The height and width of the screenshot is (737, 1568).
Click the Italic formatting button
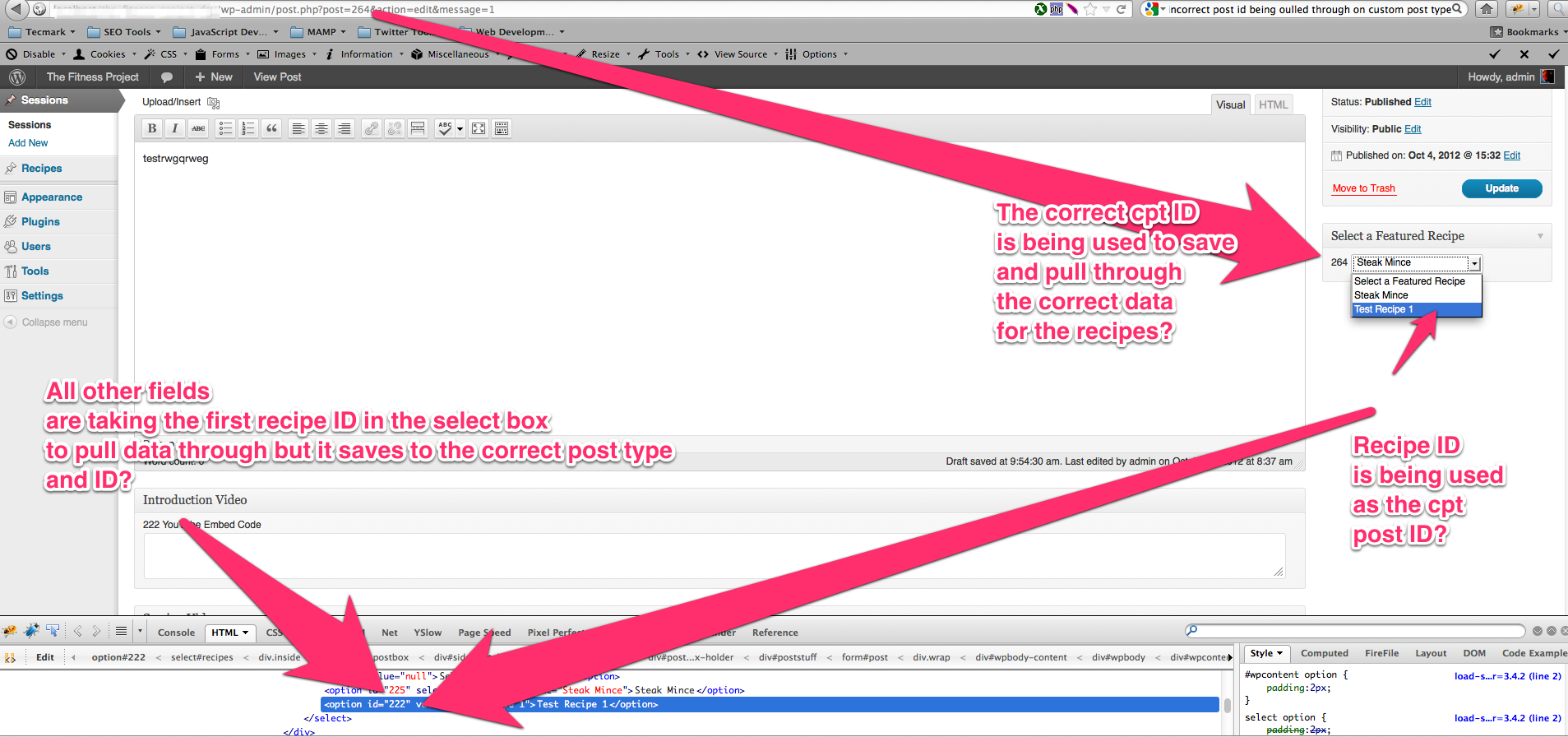click(x=175, y=128)
